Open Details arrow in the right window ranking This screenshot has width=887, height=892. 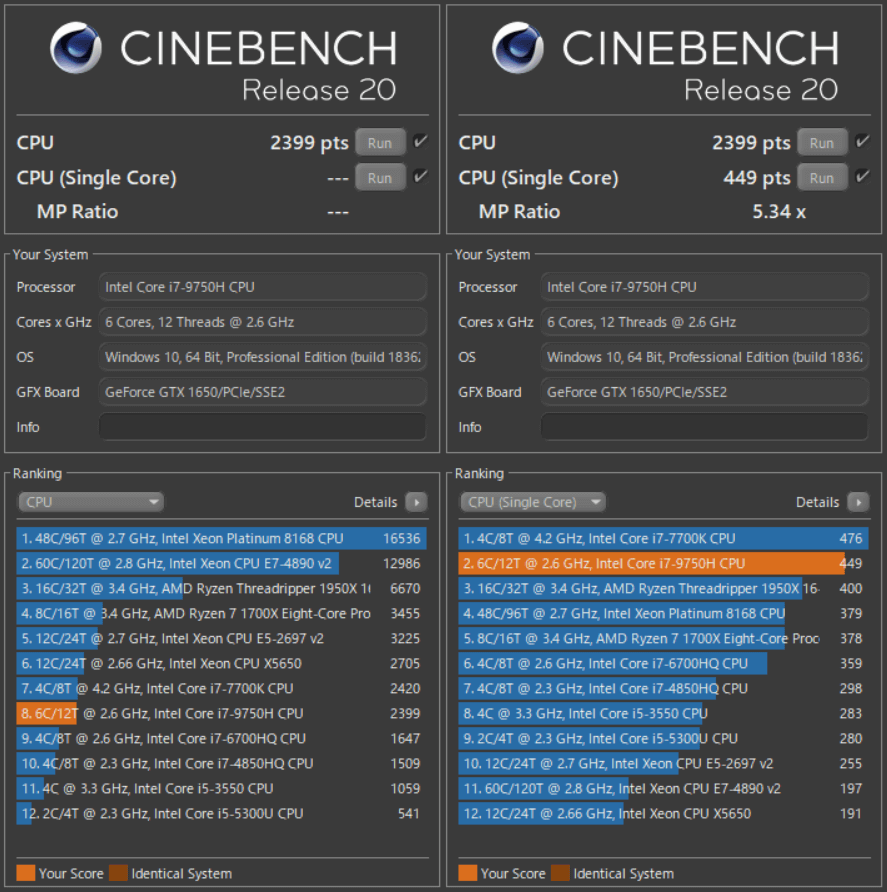pyautogui.click(x=859, y=502)
